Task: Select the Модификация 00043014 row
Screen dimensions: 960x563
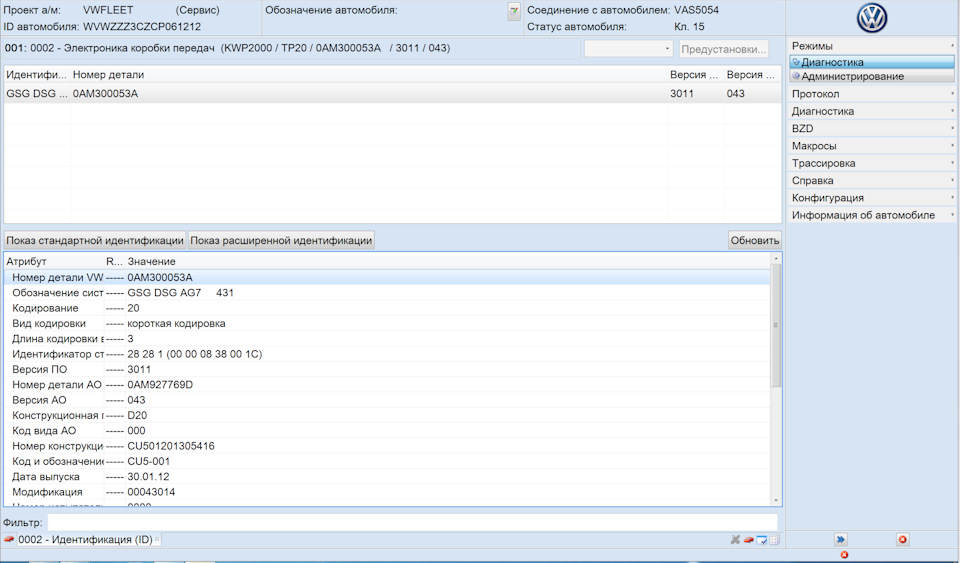Action: [387, 491]
